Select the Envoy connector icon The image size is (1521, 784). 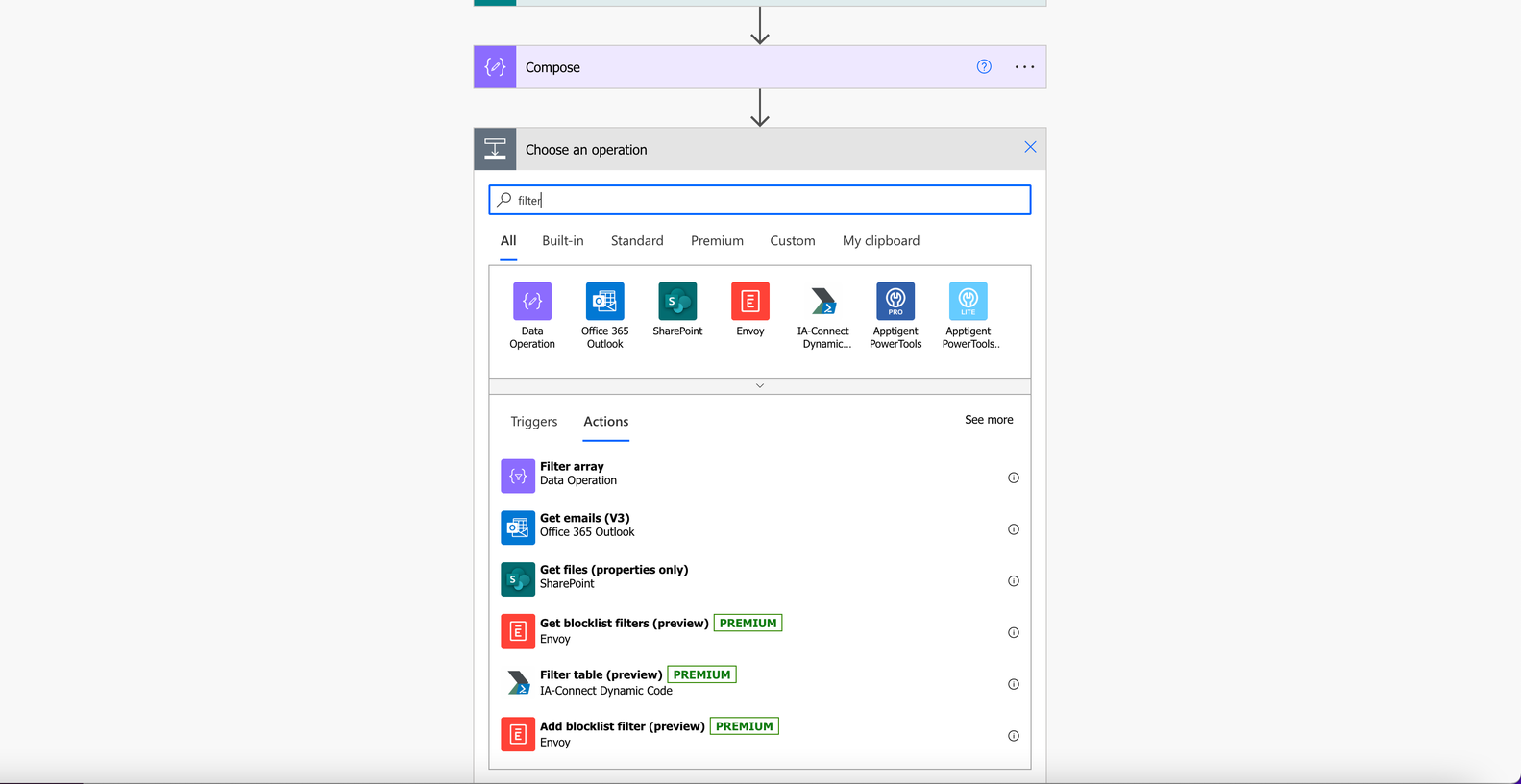tap(750, 301)
